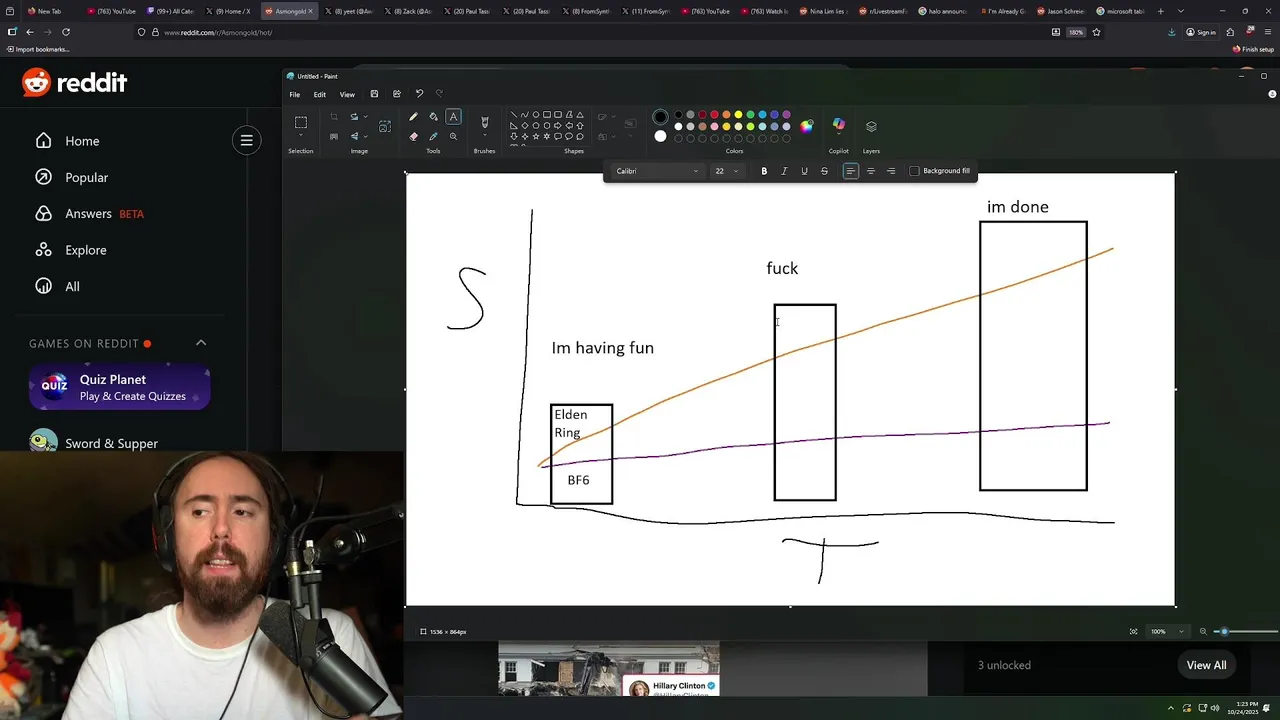Expand the Selection options dropdown arrow

click(301, 136)
